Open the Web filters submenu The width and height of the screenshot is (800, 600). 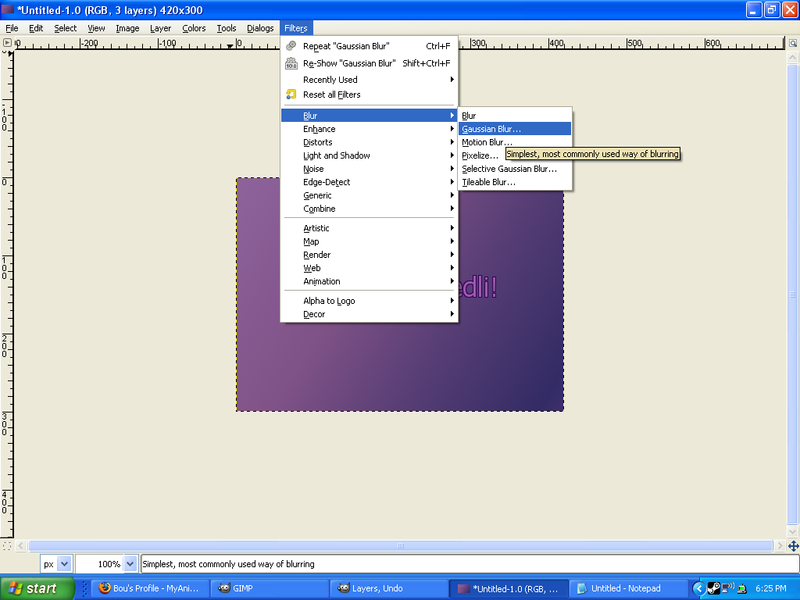click(369, 268)
